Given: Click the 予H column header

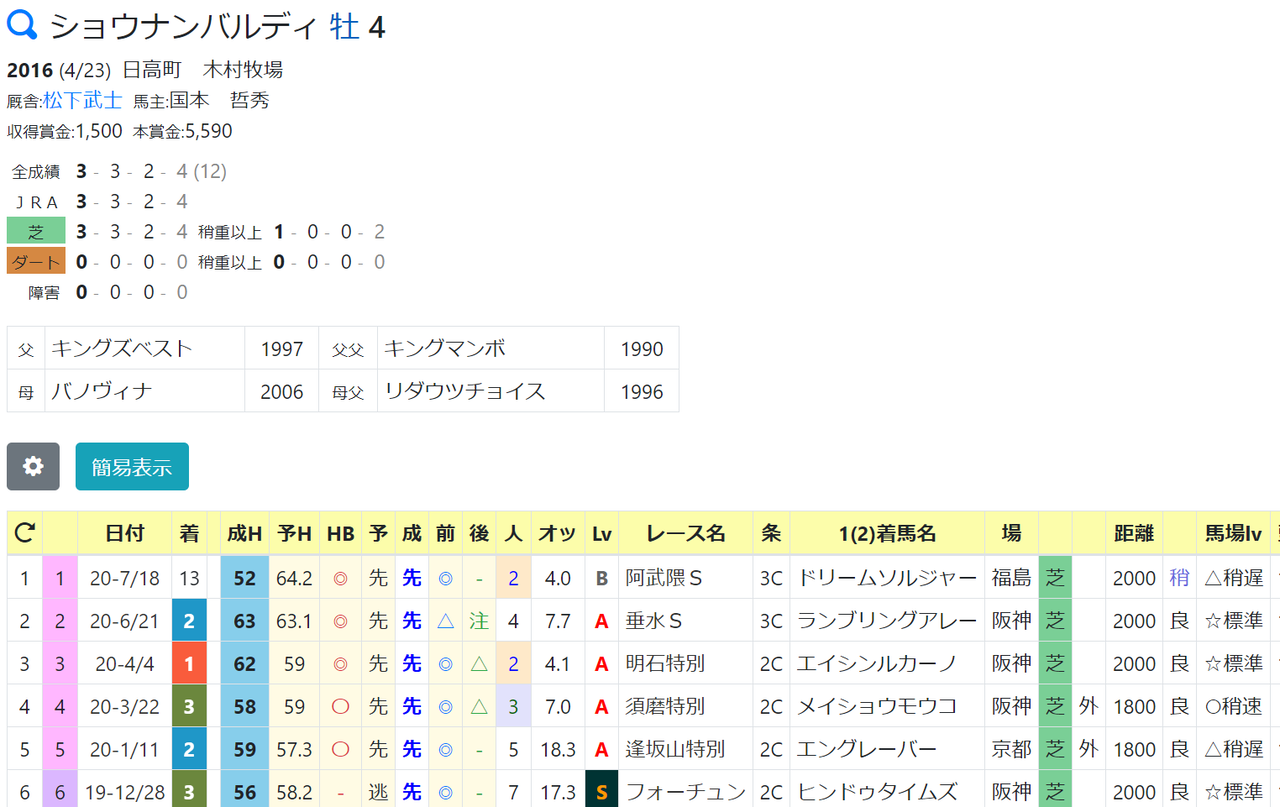Looking at the screenshot, I should 295,534.
